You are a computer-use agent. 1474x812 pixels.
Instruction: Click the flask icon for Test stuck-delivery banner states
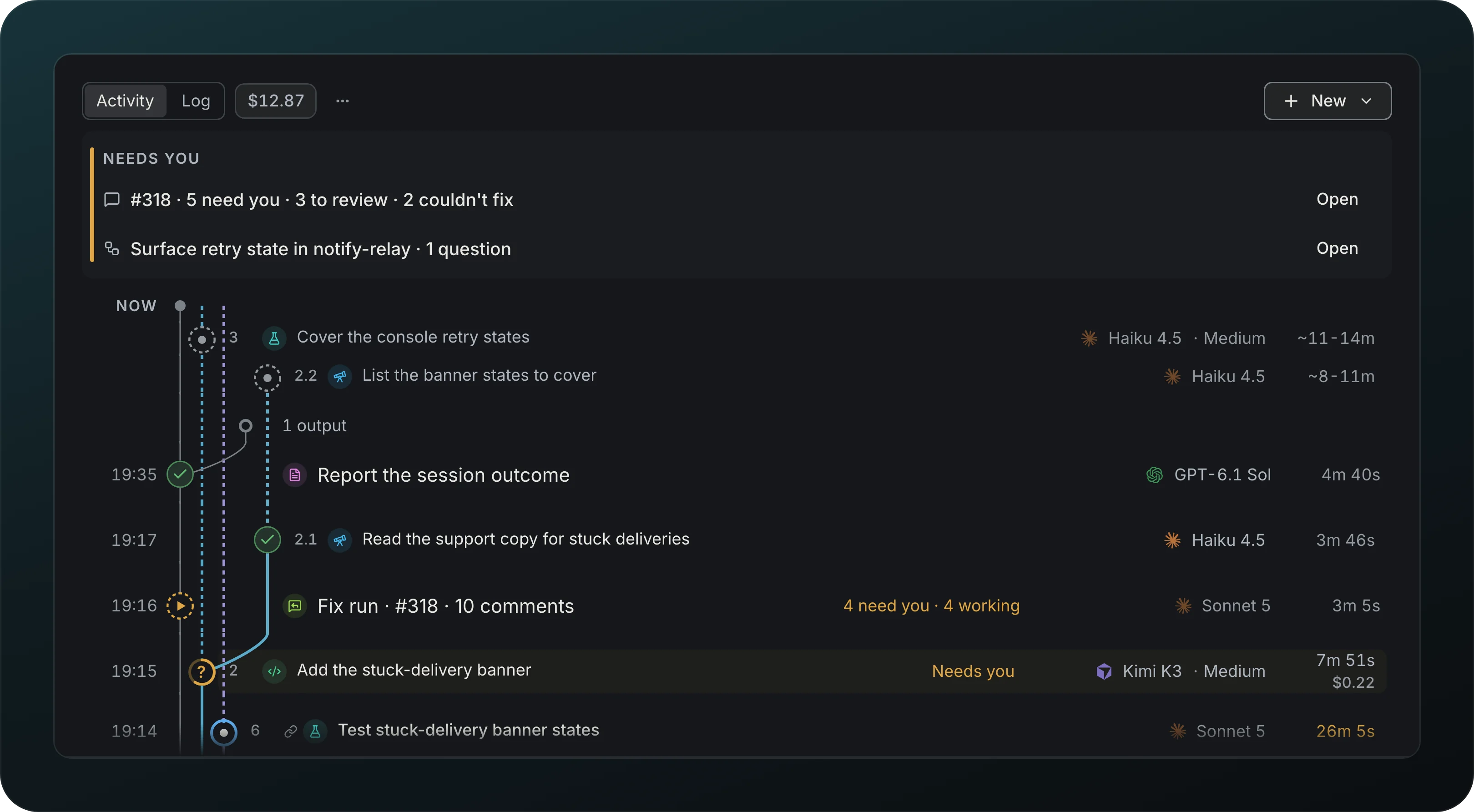(x=315, y=731)
